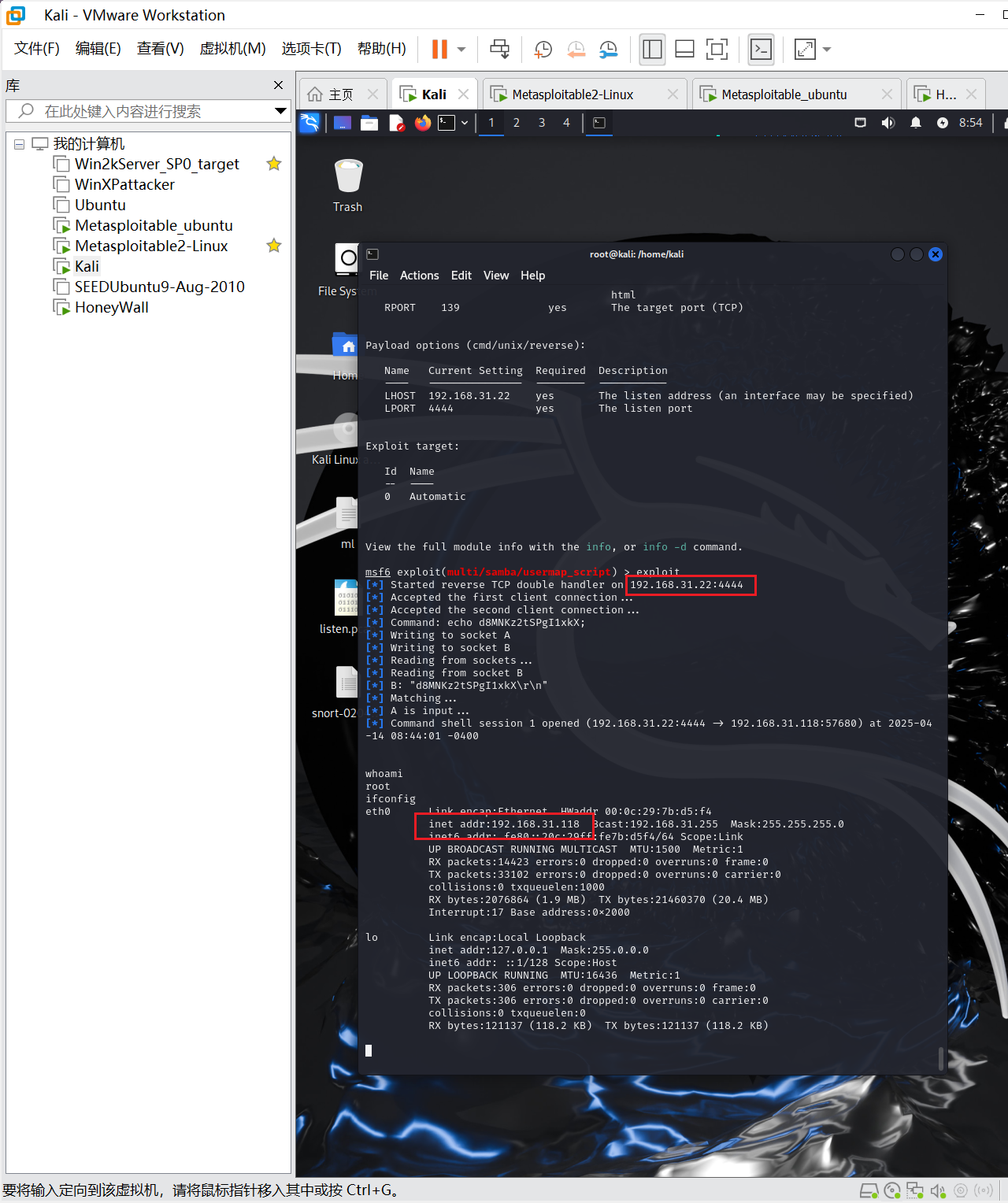
Task: Open terminal Actions menu
Action: coord(419,276)
